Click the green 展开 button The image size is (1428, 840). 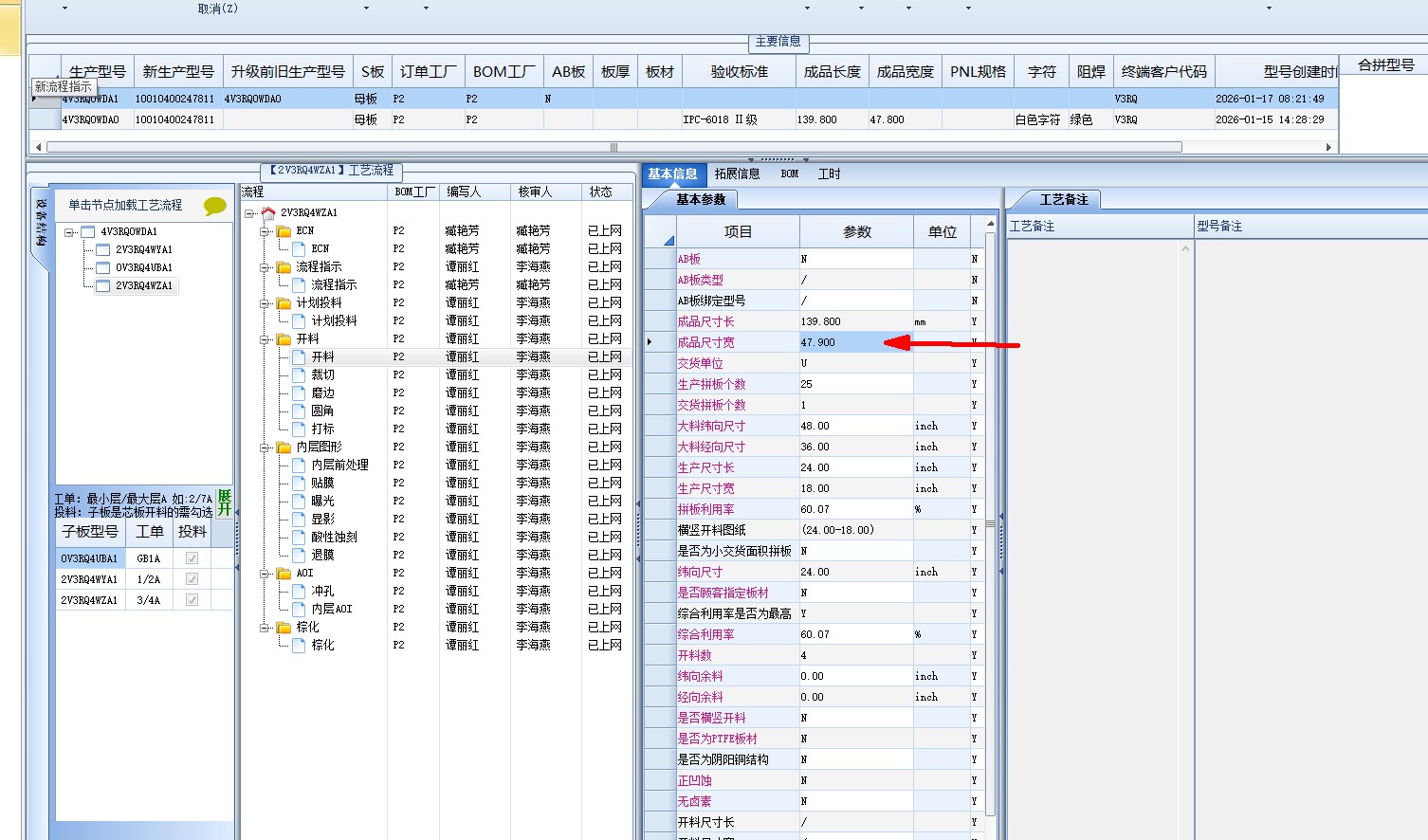225,502
